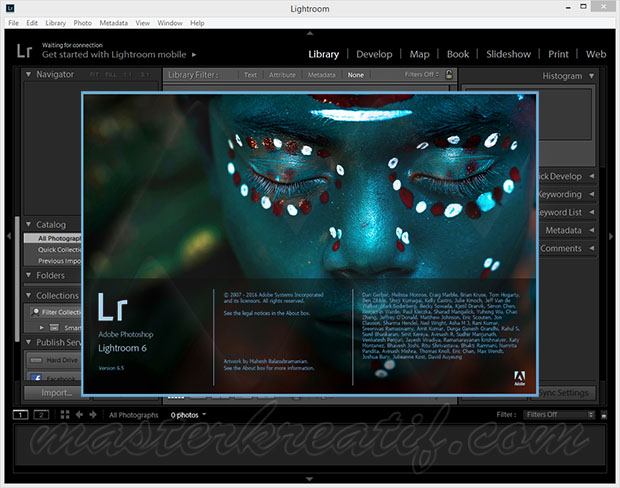Image resolution: width=620 pixels, height=488 pixels.
Task: Open the Edit menu
Action: [32, 23]
